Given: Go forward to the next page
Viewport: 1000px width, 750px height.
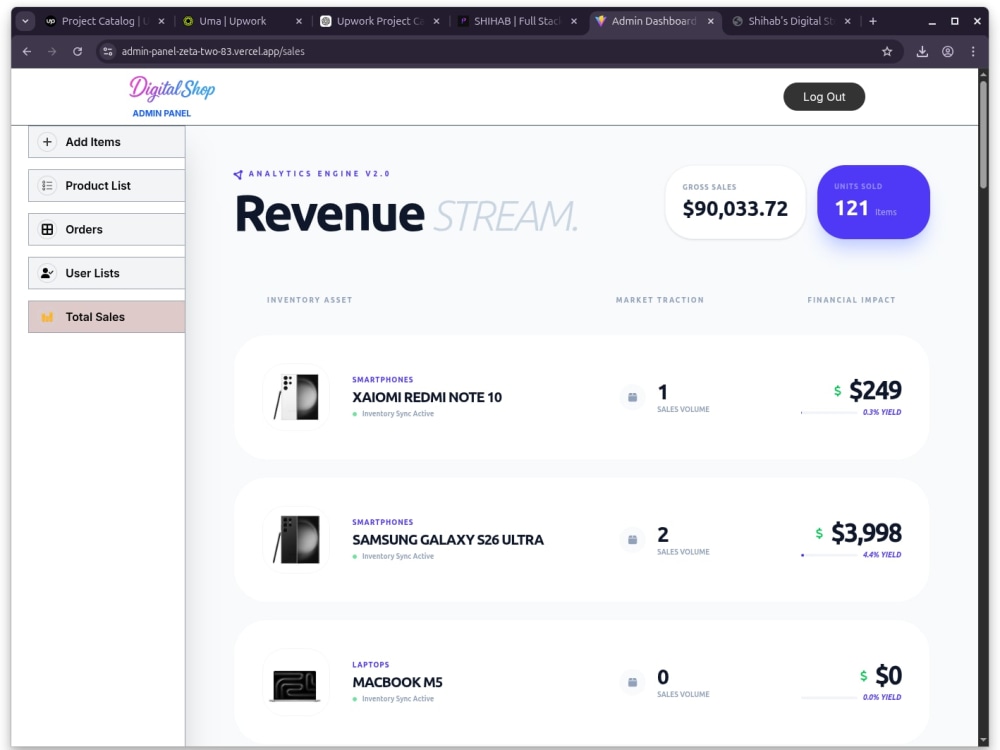Looking at the screenshot, I should 52,52.
